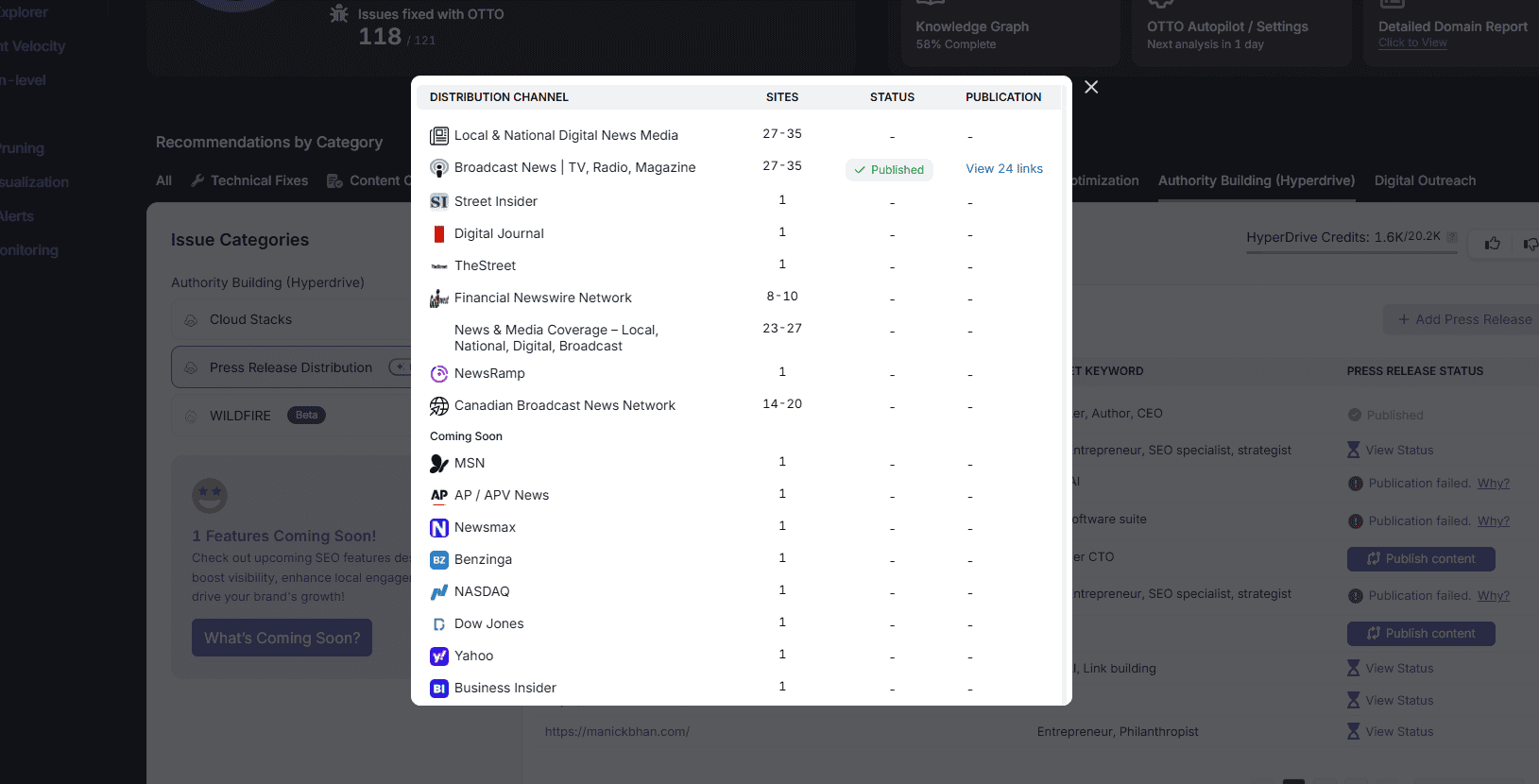The image size is (1539, 784).
Task: Close the distribution channel popup
Action: click(x=1091, y=87)
